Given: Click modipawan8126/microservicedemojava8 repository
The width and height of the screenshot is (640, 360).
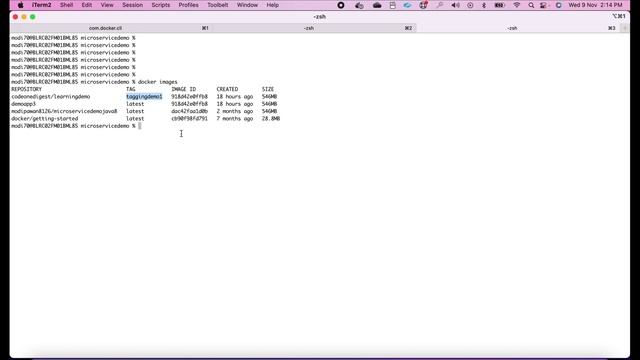Looking at the screenshot, I should [64, 111].
